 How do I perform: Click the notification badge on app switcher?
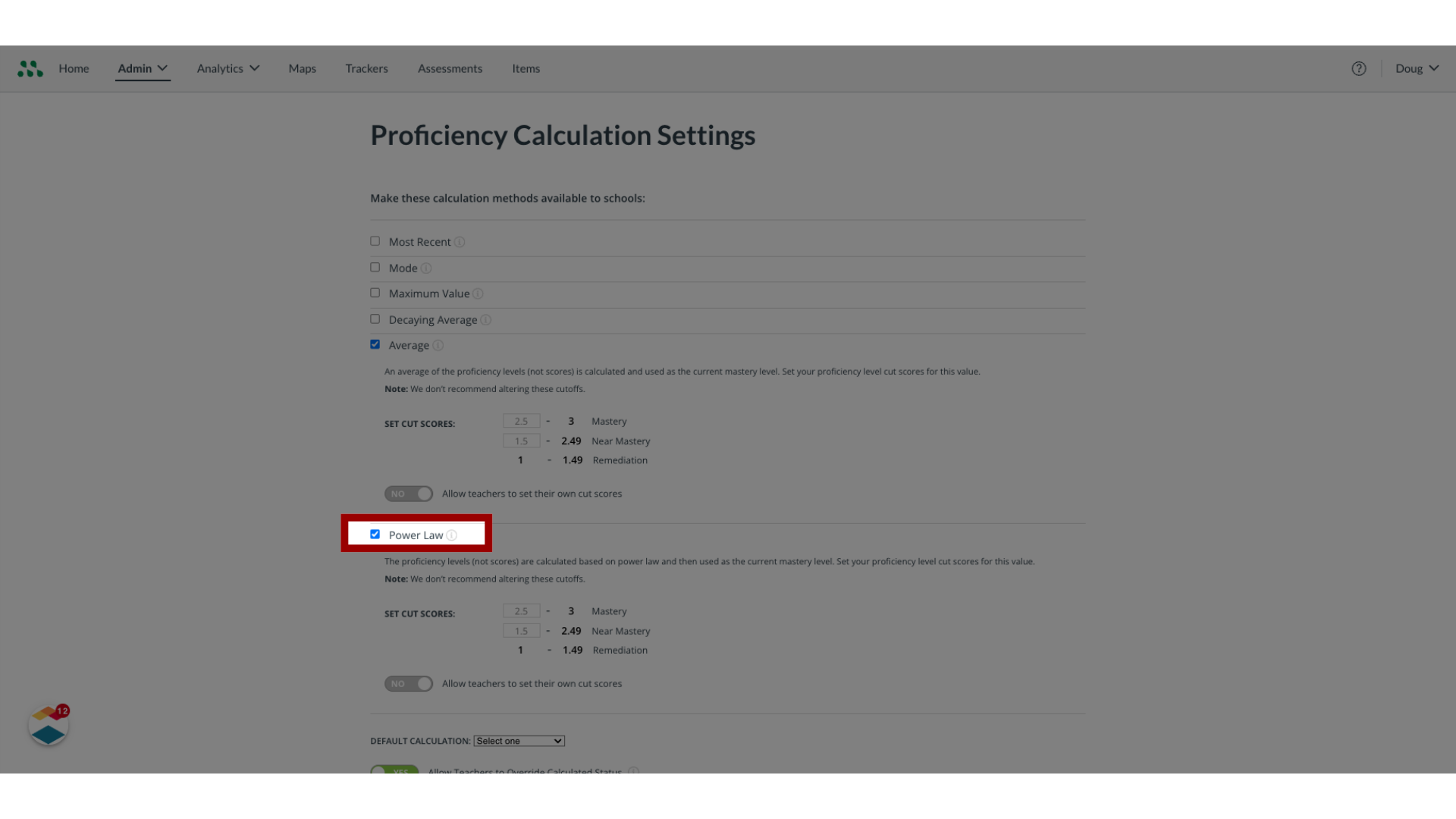click(x=62, y=711)
